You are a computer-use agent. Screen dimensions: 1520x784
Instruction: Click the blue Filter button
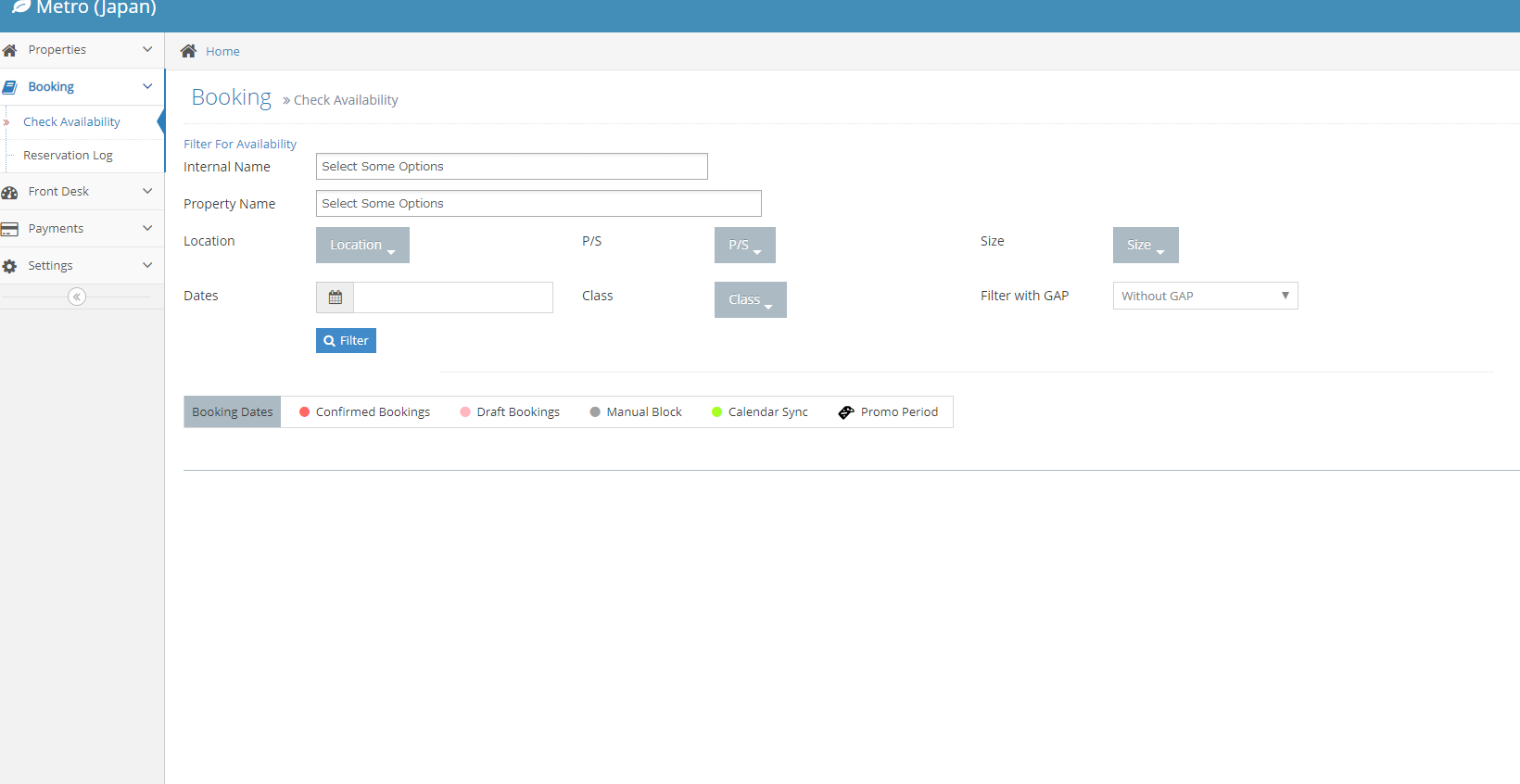click(346, 340)
